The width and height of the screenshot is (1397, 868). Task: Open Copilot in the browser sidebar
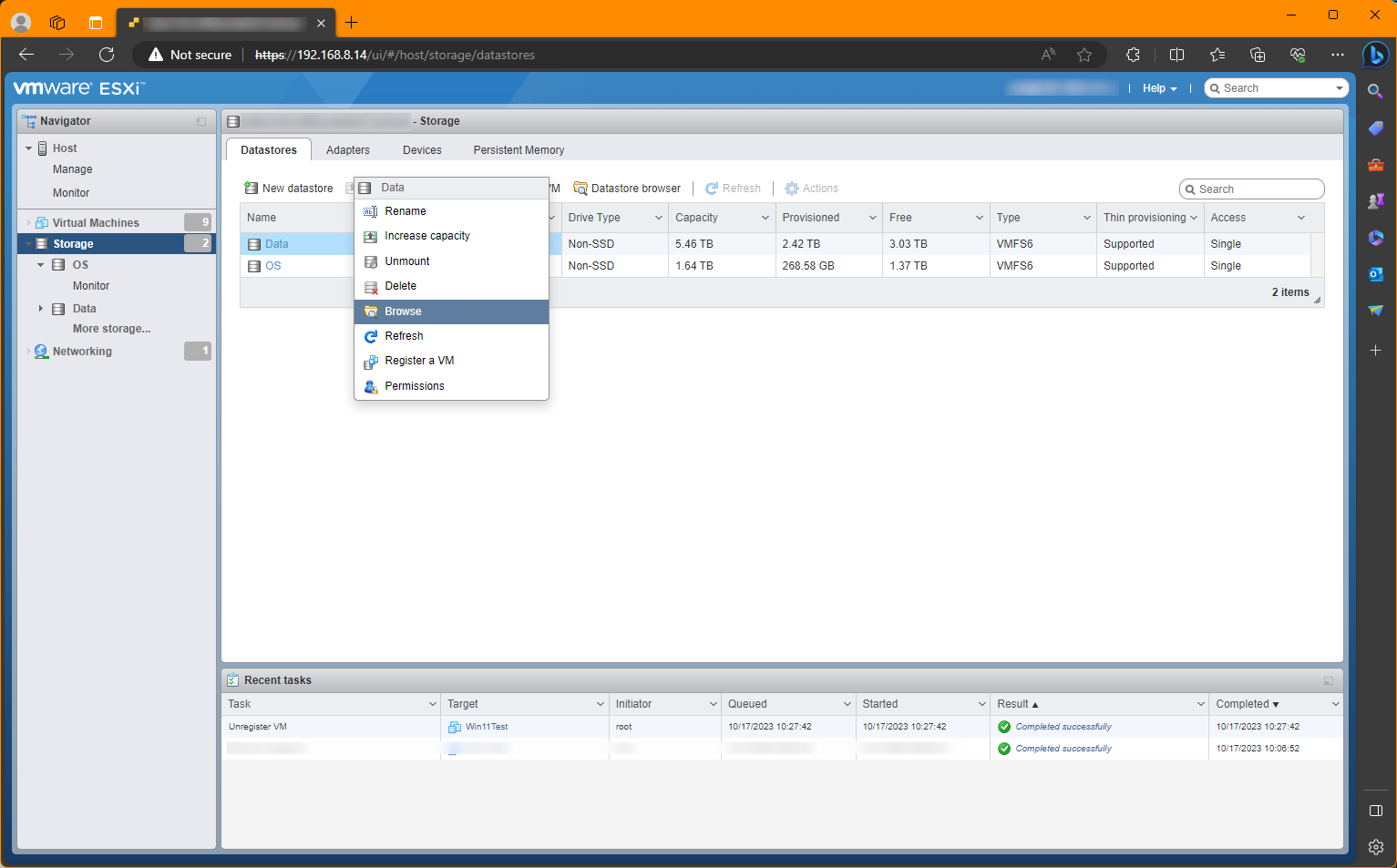[1376, 55]
